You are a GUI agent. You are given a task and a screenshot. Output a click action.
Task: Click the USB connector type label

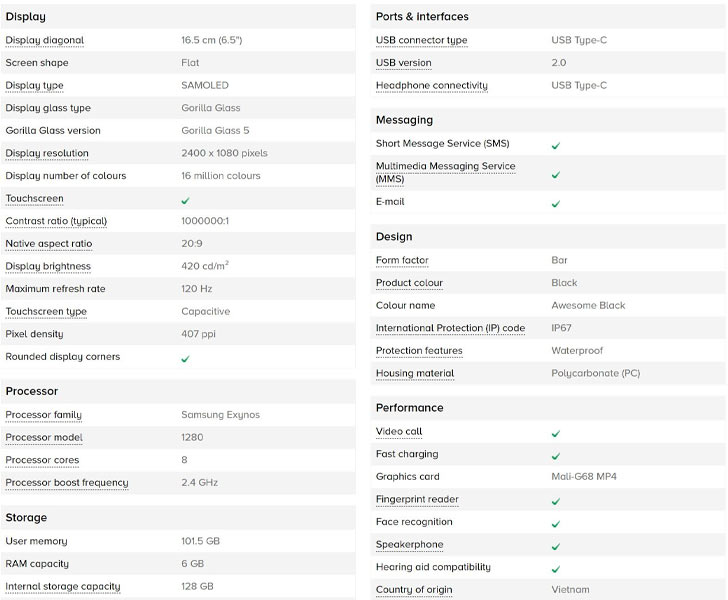click(x=422, y=40)
